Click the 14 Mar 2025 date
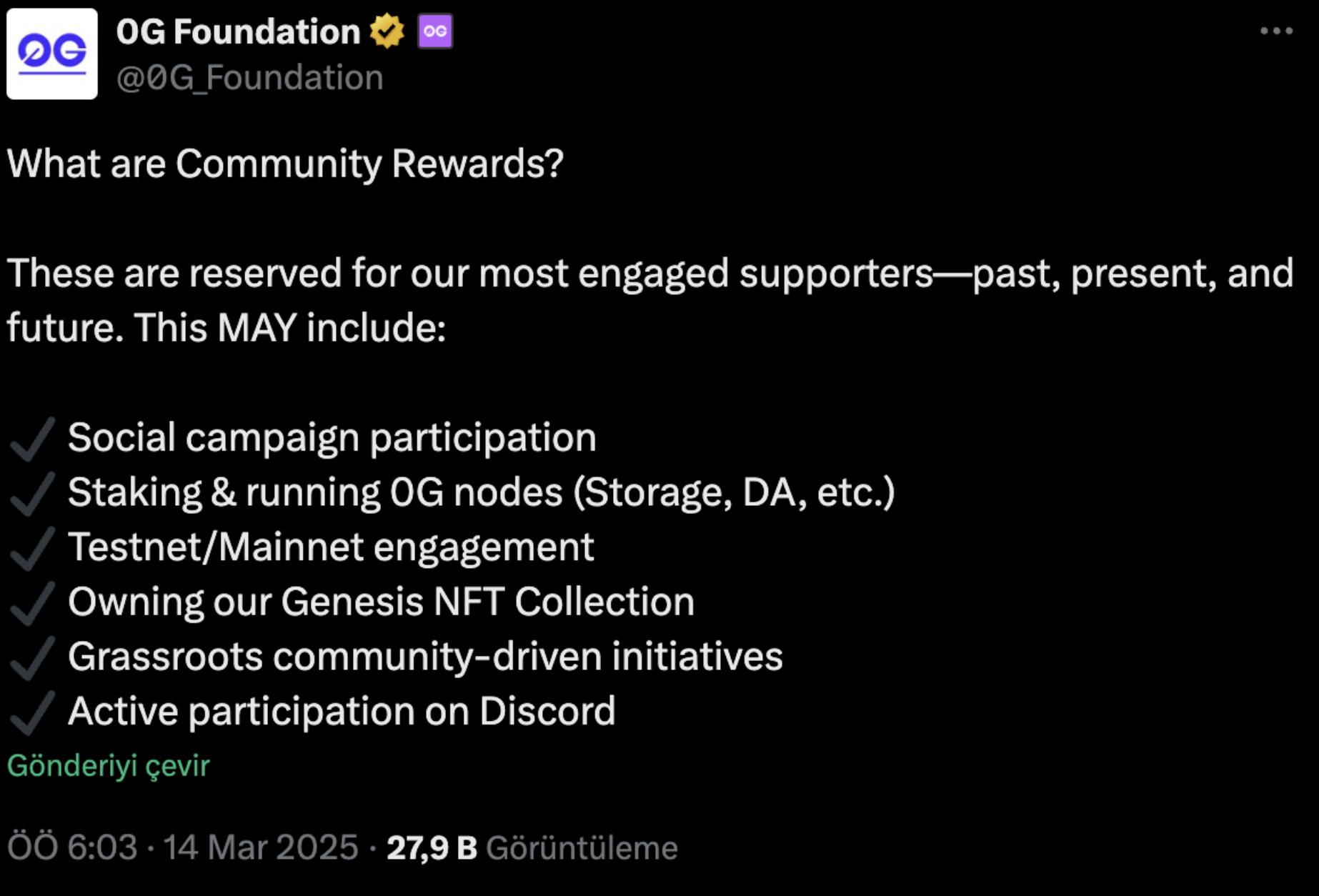Viewport: 1319px width, 896px height. [261, 847]
